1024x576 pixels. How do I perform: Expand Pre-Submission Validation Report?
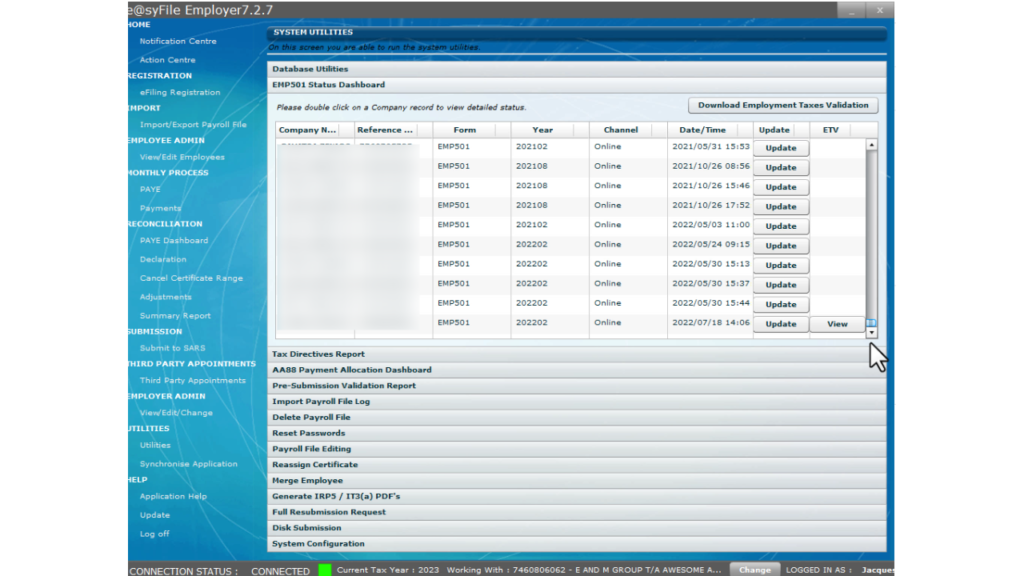pos(577,385)
